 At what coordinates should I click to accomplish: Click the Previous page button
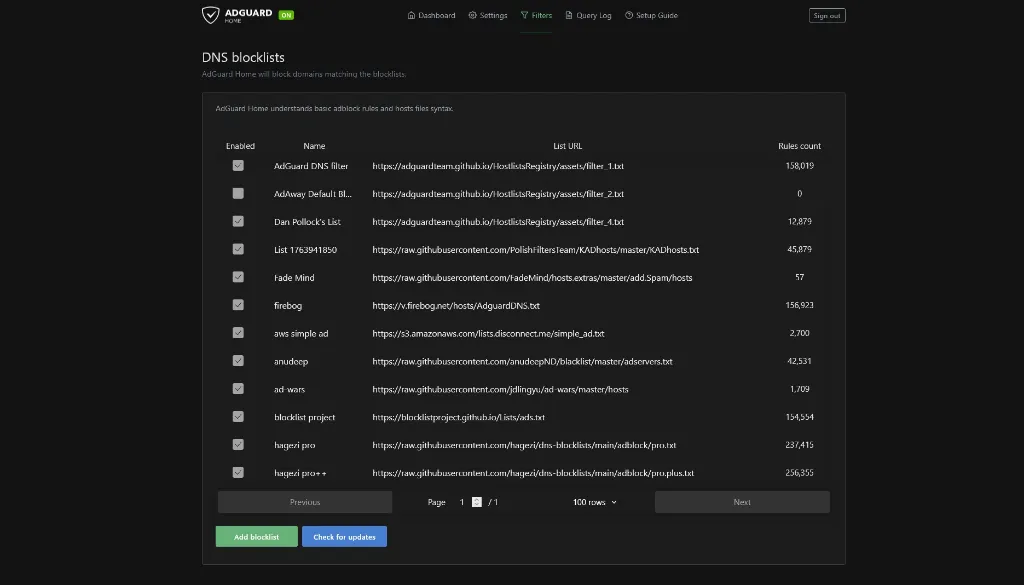click(x=305, y=502)
